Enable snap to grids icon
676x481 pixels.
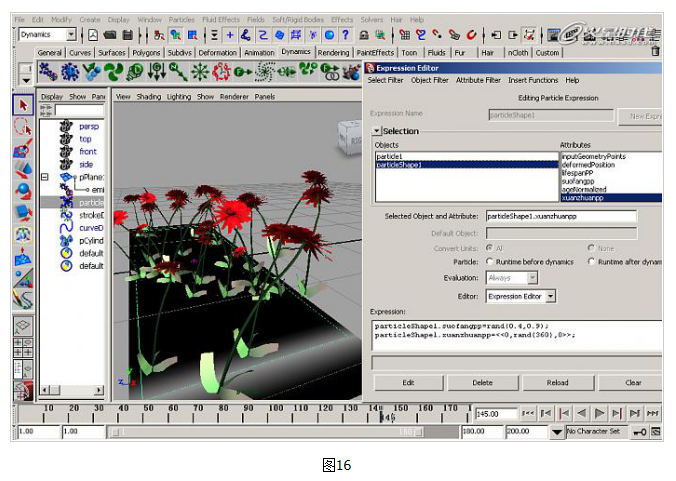[x=404, y=35]
